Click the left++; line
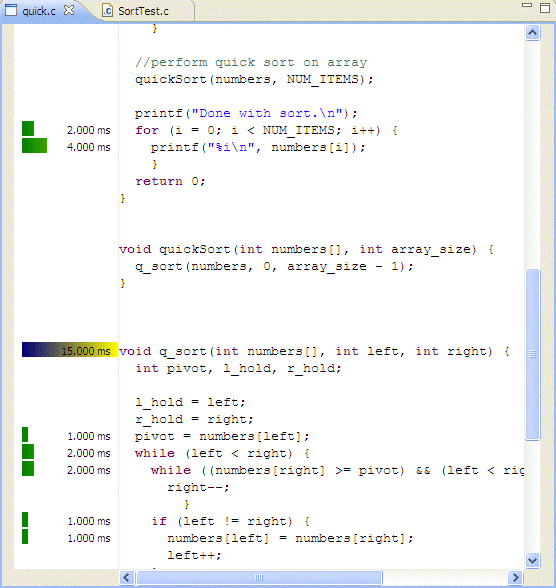556x588 pixels. click(194, 555)
